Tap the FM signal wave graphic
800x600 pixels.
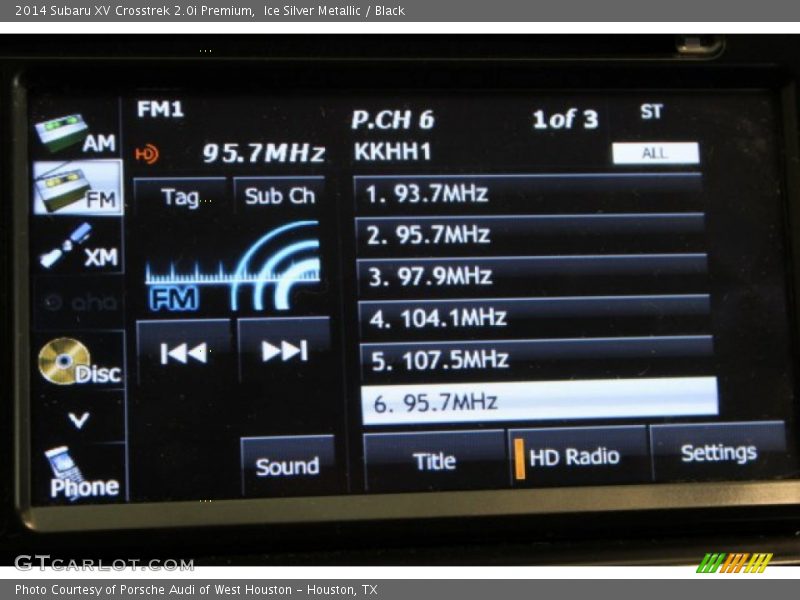[x=233, y=265]
